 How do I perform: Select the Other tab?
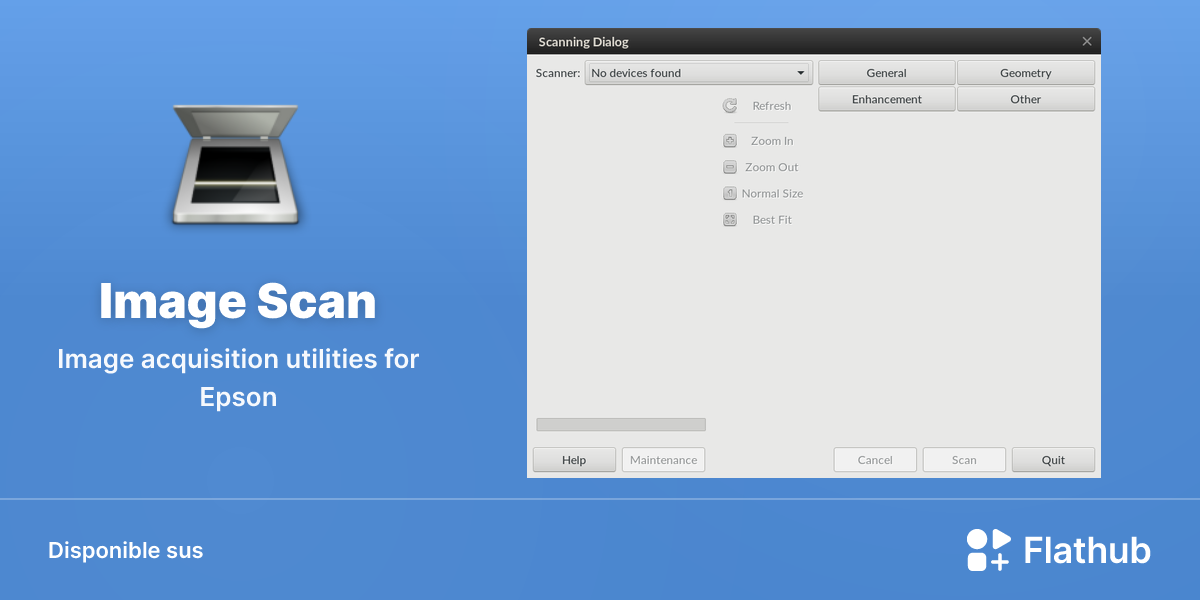click(x=1026, y=99)
